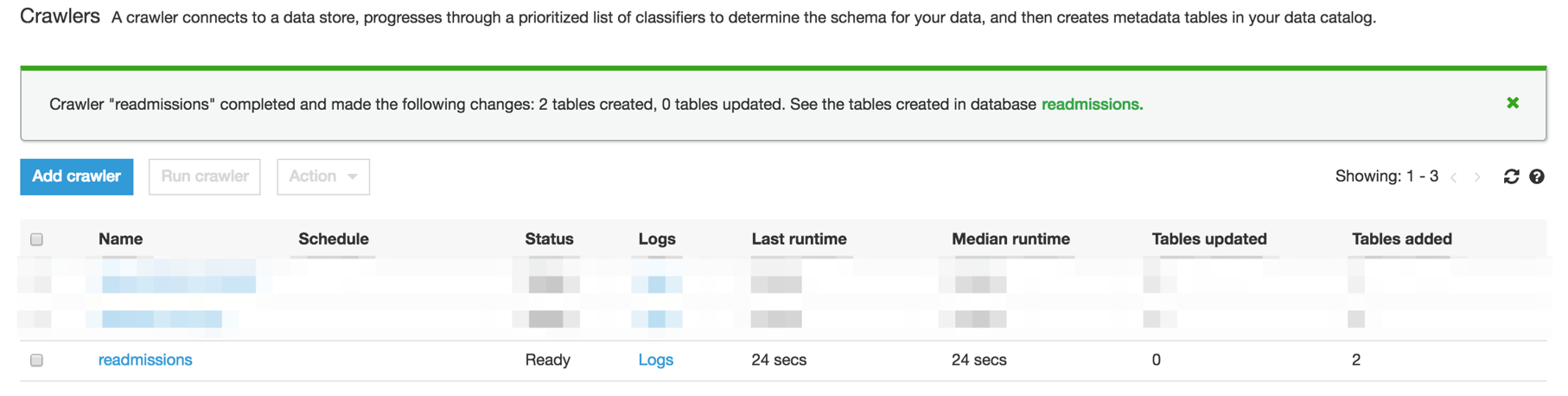
Task: Sort by the Schedule column header
Action: tap(333, 239)
